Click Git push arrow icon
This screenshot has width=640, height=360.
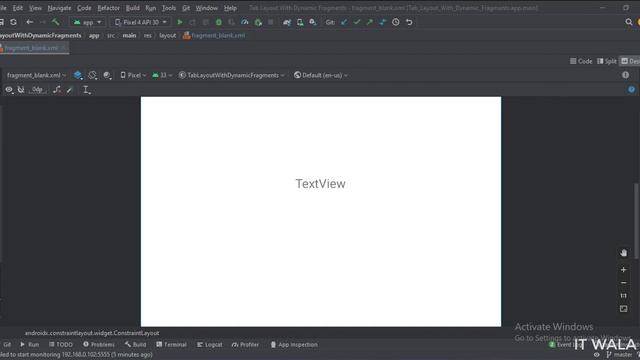click(370, 22)
